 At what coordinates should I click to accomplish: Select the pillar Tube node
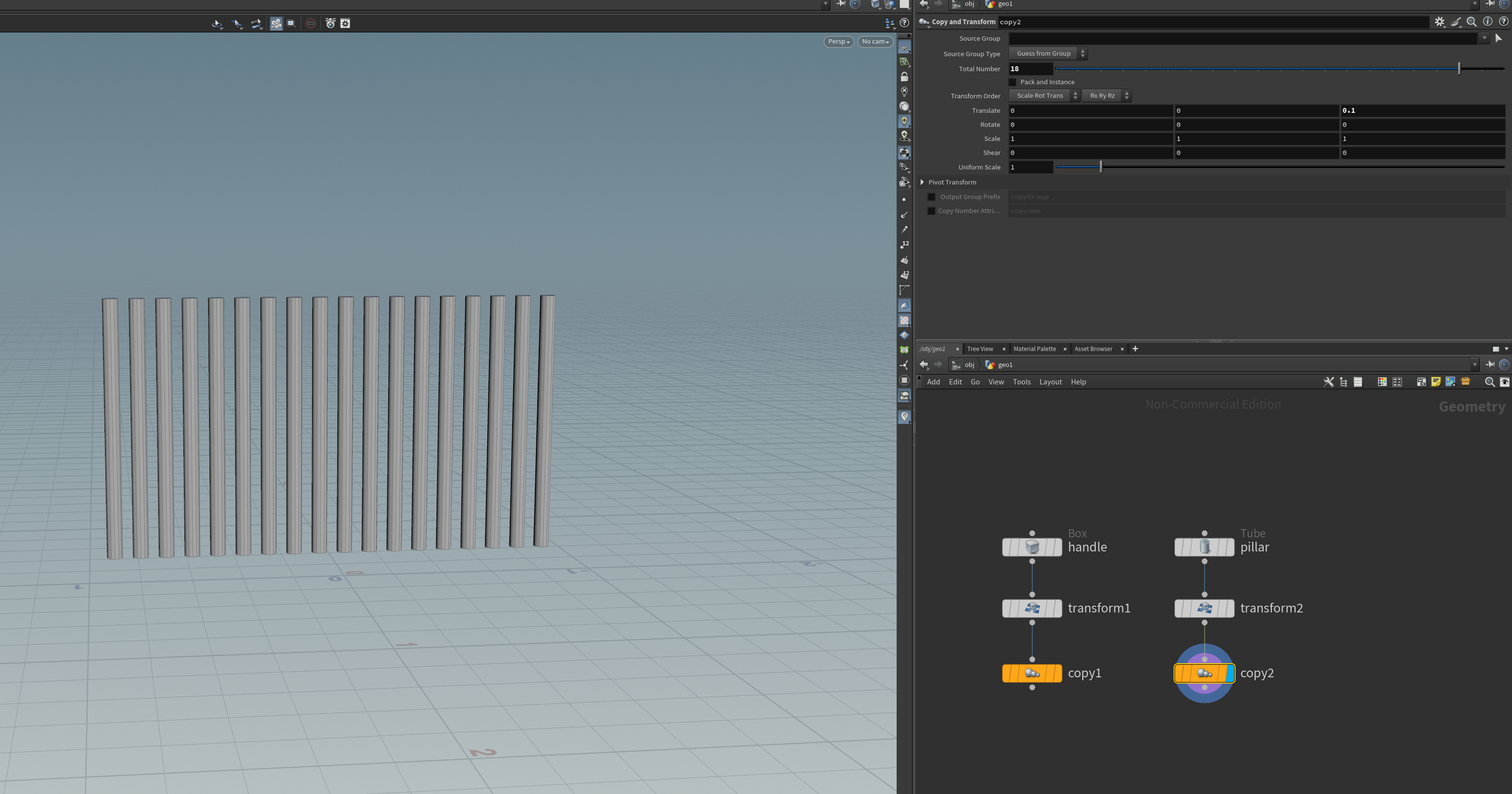[x=1204, y=547]
